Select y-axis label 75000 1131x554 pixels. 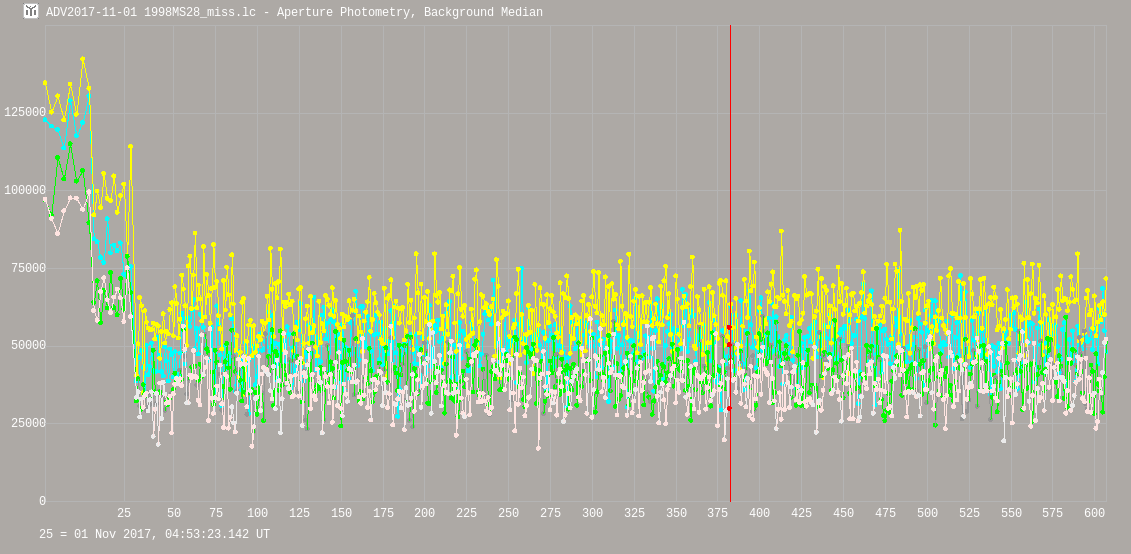27,268
